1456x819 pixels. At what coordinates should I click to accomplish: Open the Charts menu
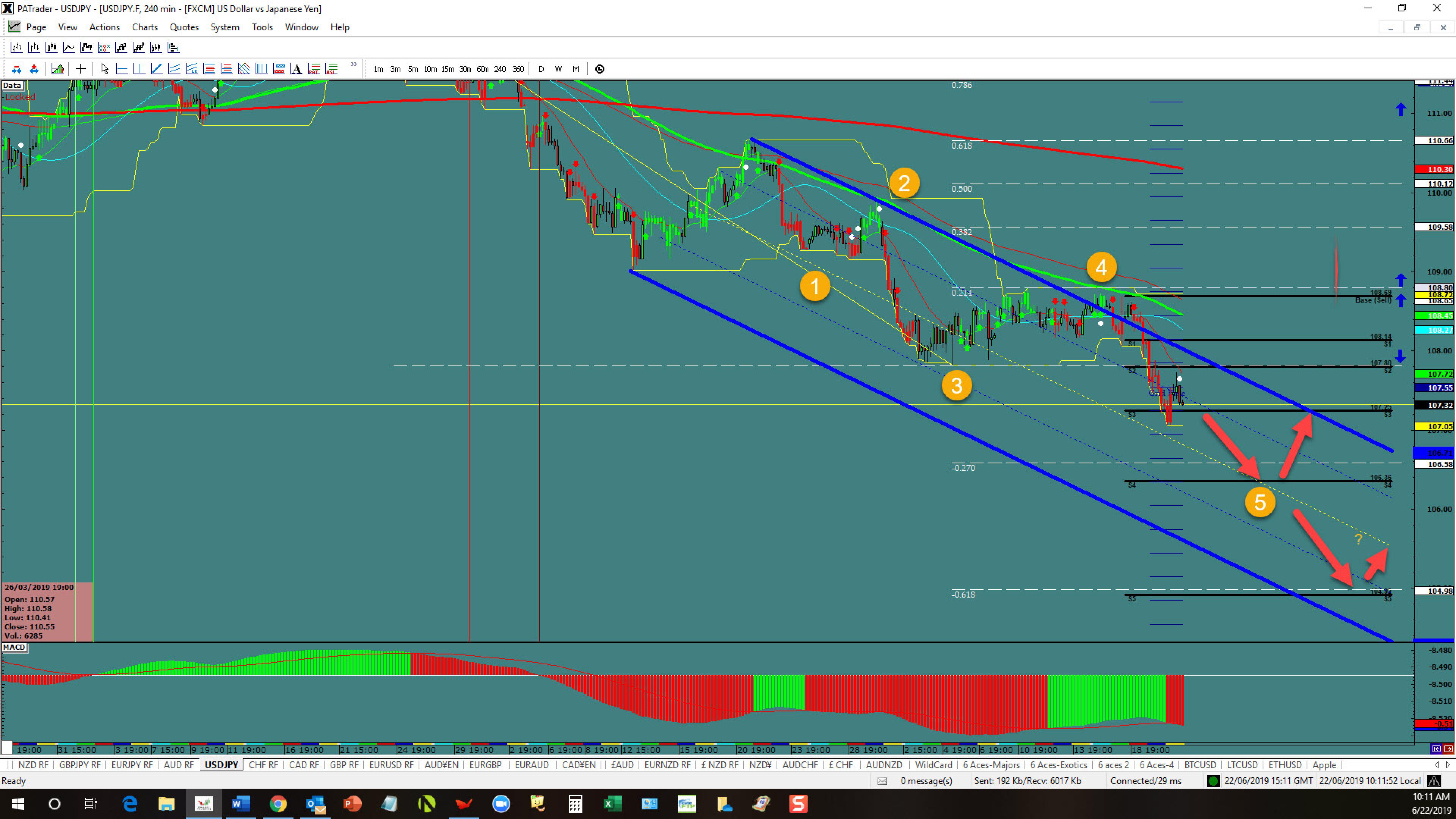coord(145,27)
